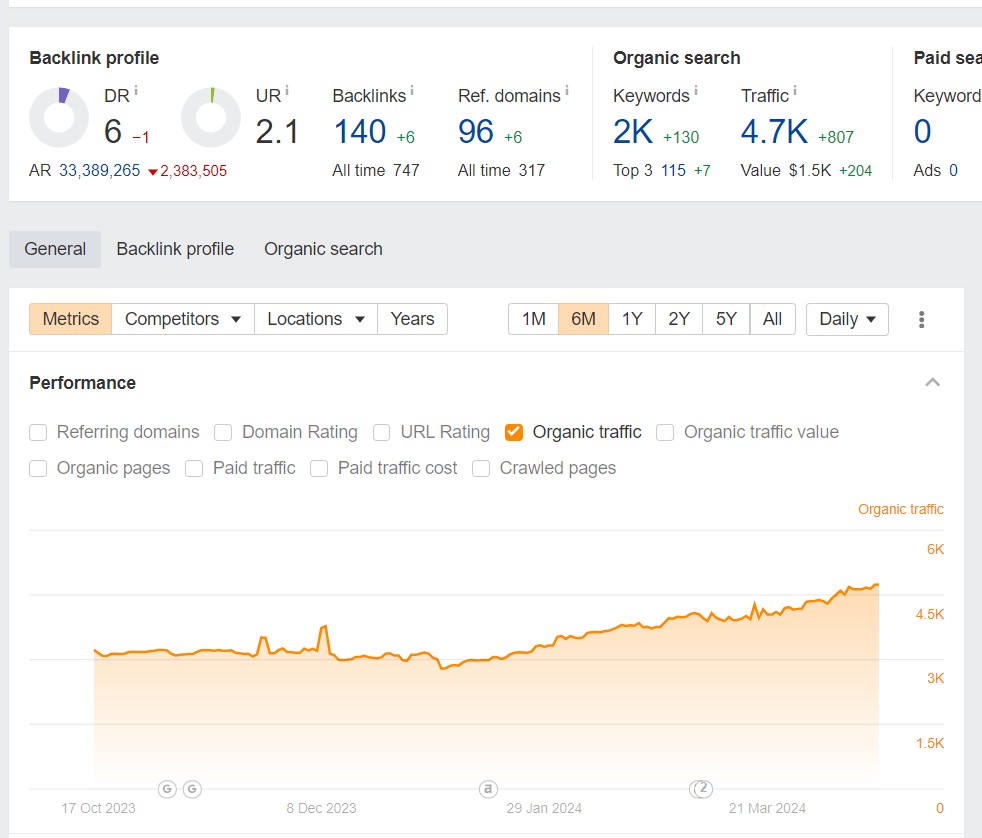The image size is (982, 838).
Task: Switch to the Backlink profile tab
Action: pos(175,249)
